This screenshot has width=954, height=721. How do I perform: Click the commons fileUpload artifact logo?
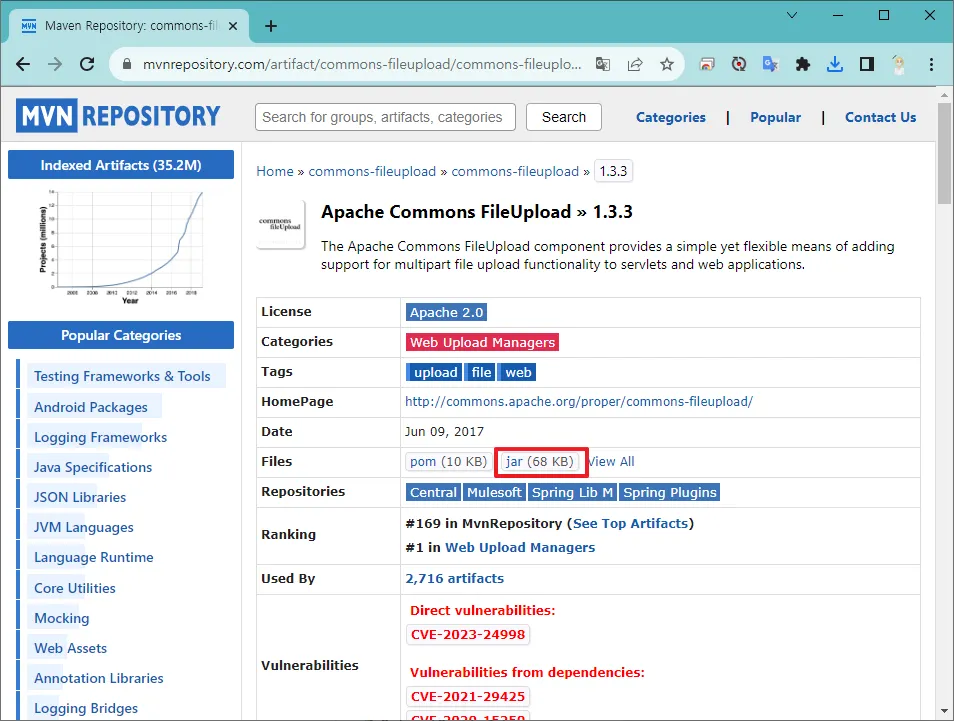point(280,225)
